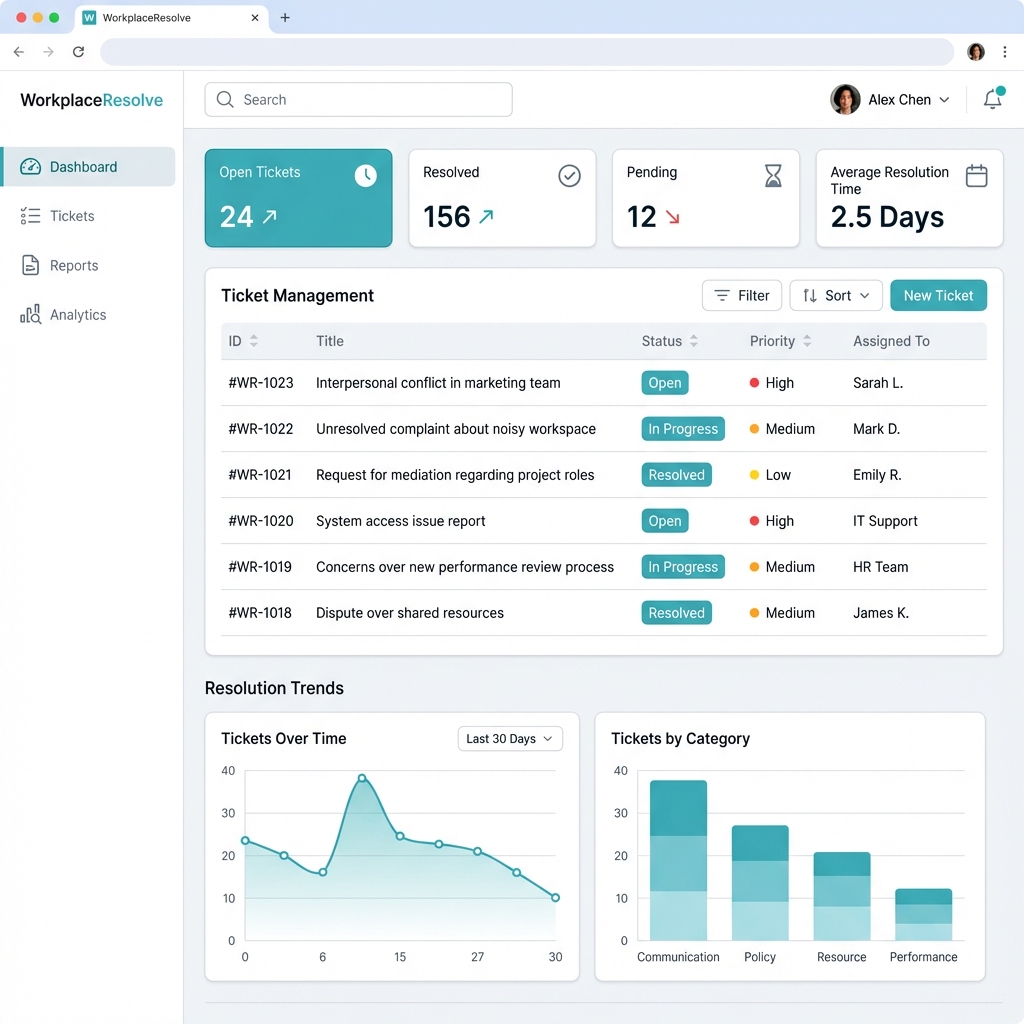Create a New Ticket
This screenshot has height=1024, width=1024.
click(x=938, y=296)
